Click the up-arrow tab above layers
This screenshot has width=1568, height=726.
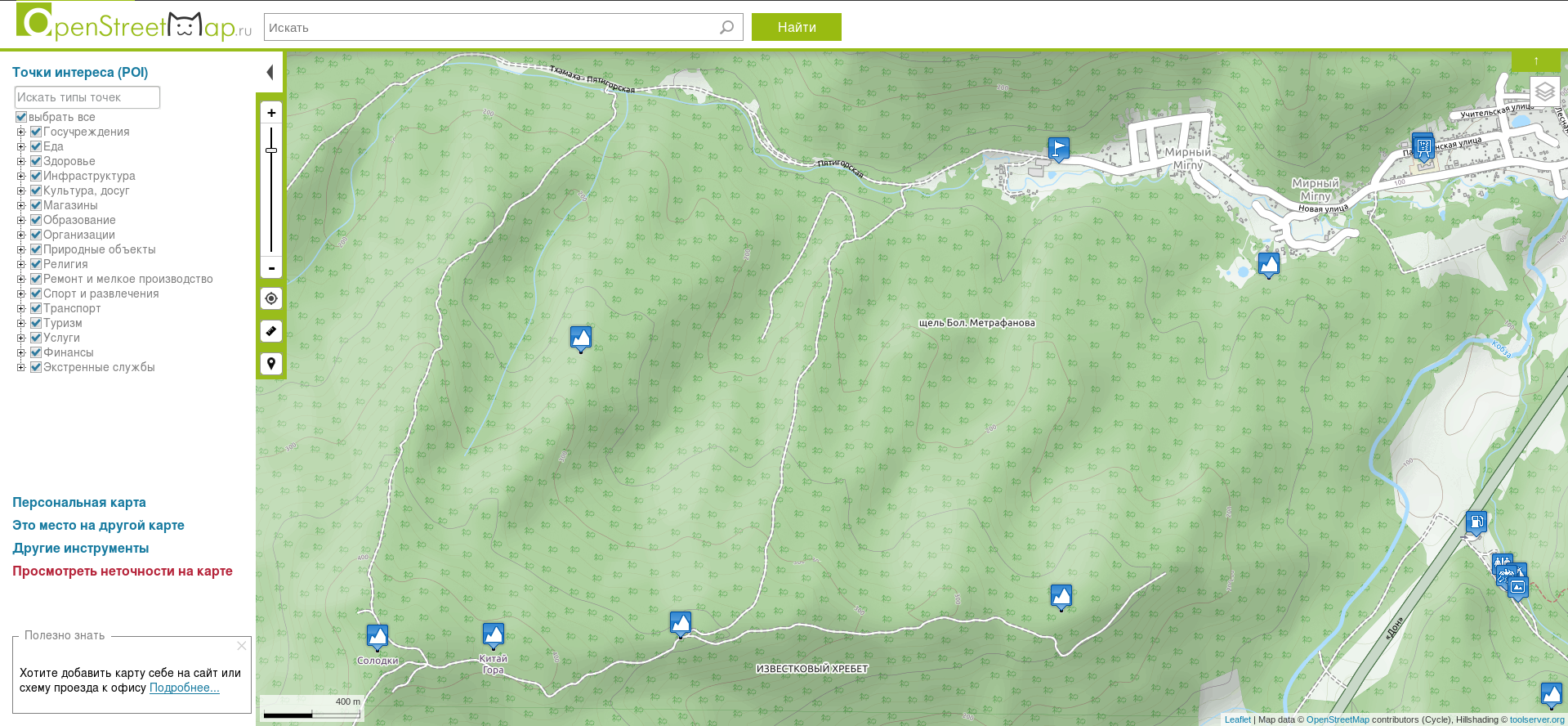1536,60
